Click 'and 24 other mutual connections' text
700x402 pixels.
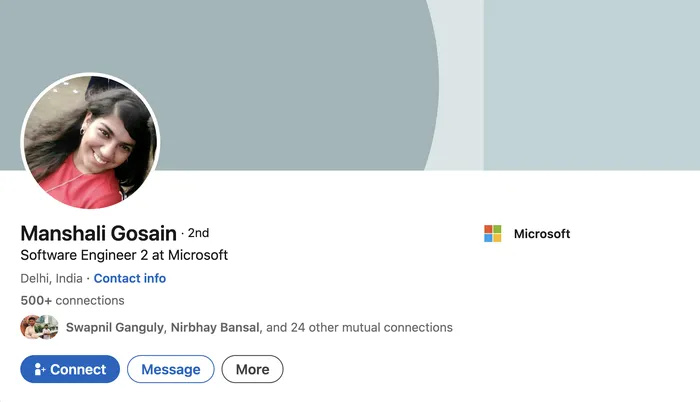359,327
